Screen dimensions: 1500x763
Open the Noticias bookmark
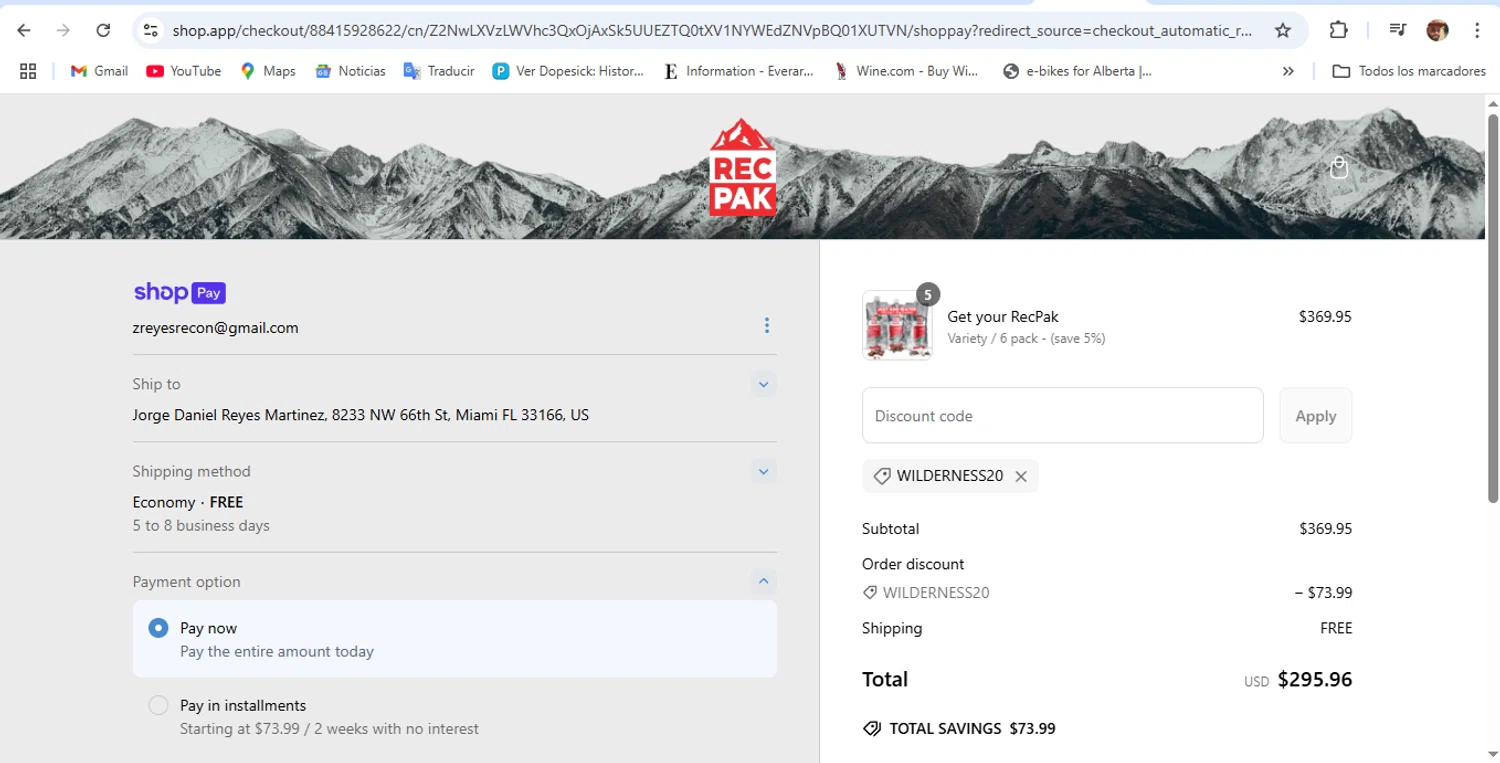[x=350, y=71]
